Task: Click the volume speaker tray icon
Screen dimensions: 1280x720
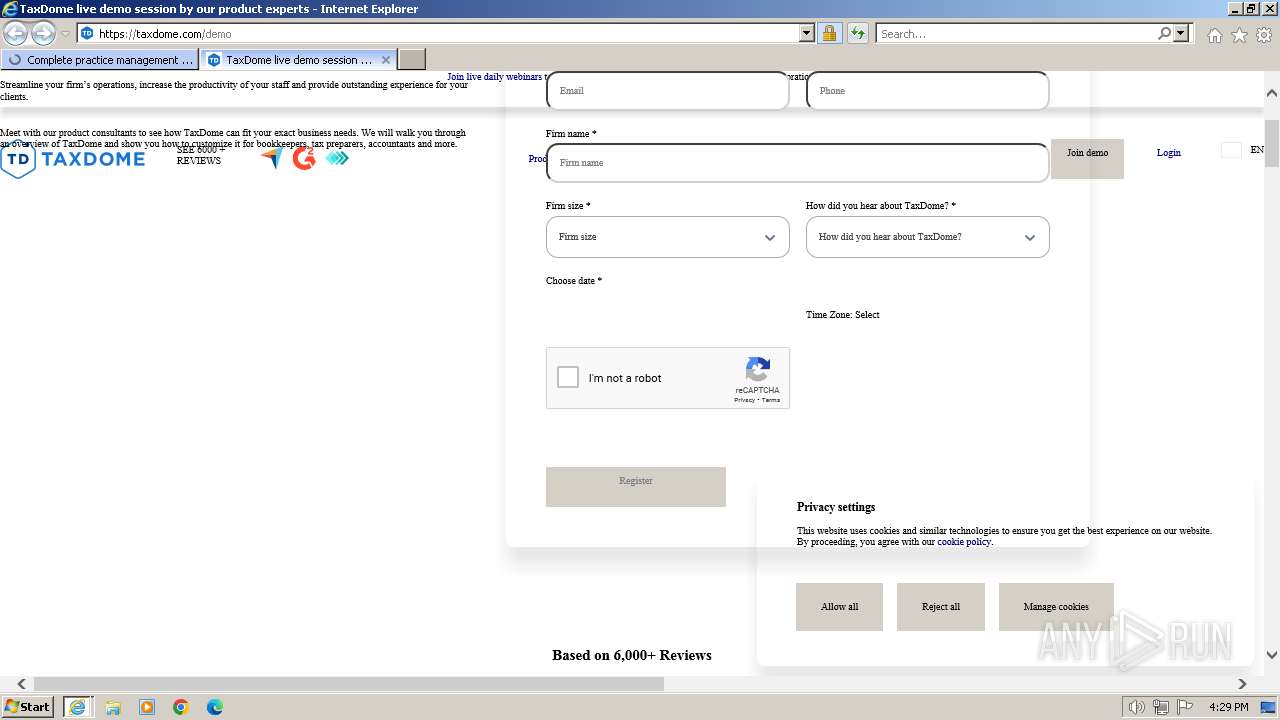Action: 1137,707
